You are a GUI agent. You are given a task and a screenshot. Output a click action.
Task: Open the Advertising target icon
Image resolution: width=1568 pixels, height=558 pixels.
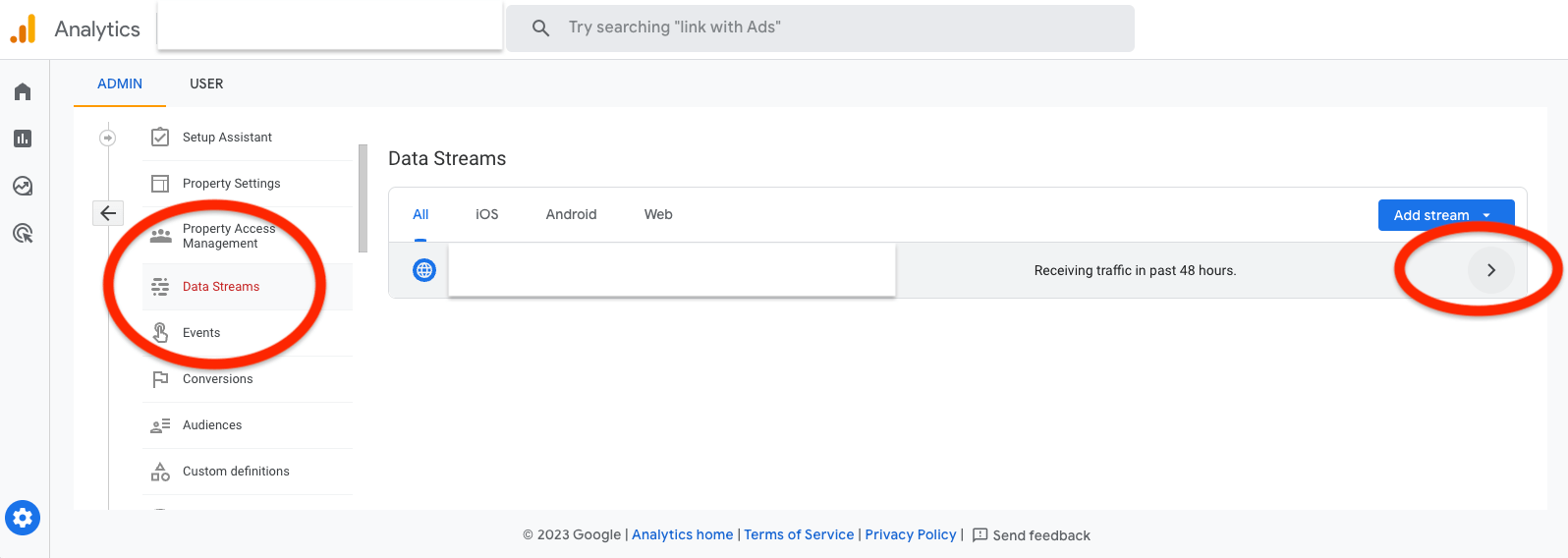click(x=23, y=233)
